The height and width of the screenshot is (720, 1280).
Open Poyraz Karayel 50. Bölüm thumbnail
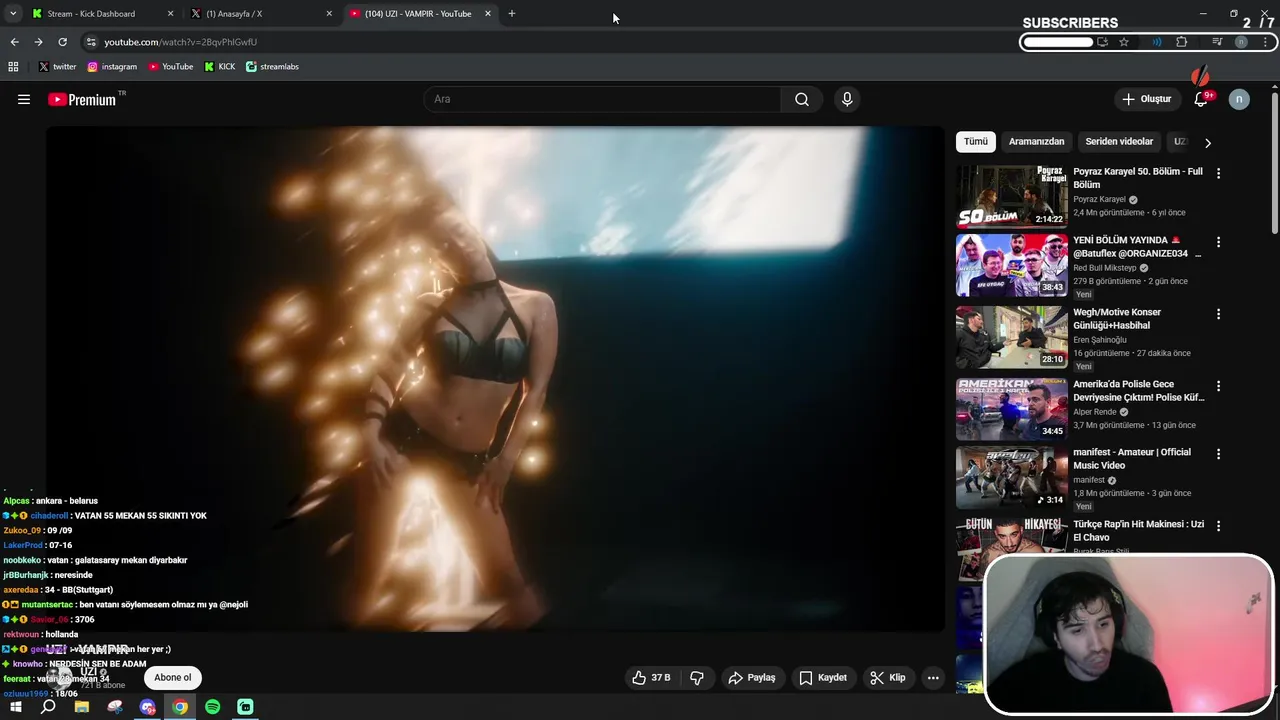click(1011, 196)
